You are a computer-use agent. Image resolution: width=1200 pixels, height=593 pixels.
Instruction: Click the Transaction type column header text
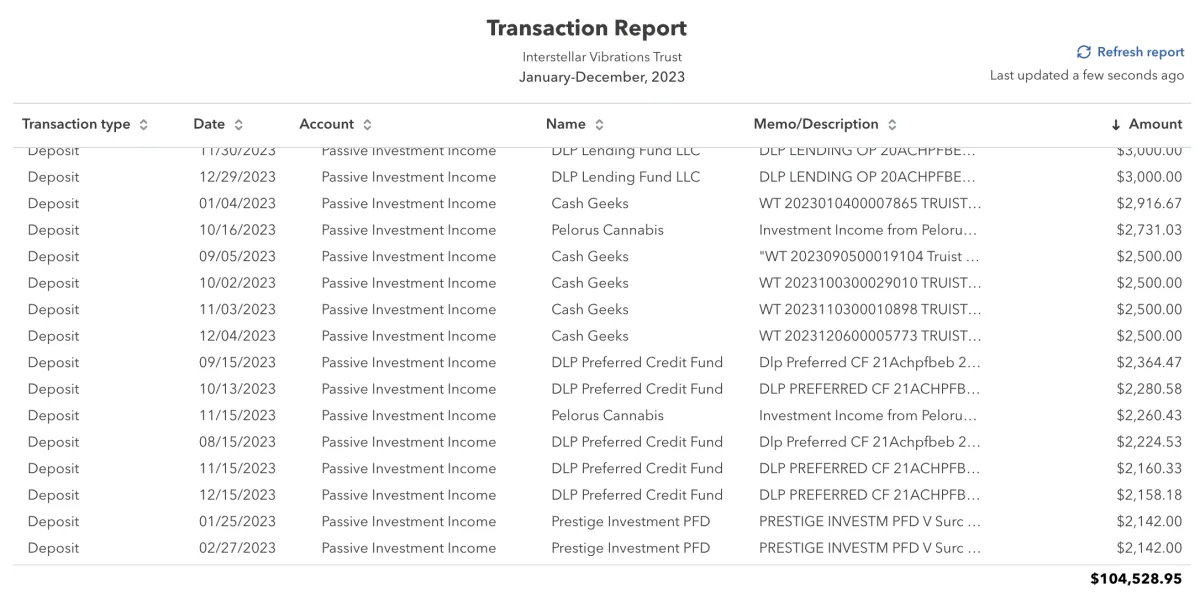76,124
